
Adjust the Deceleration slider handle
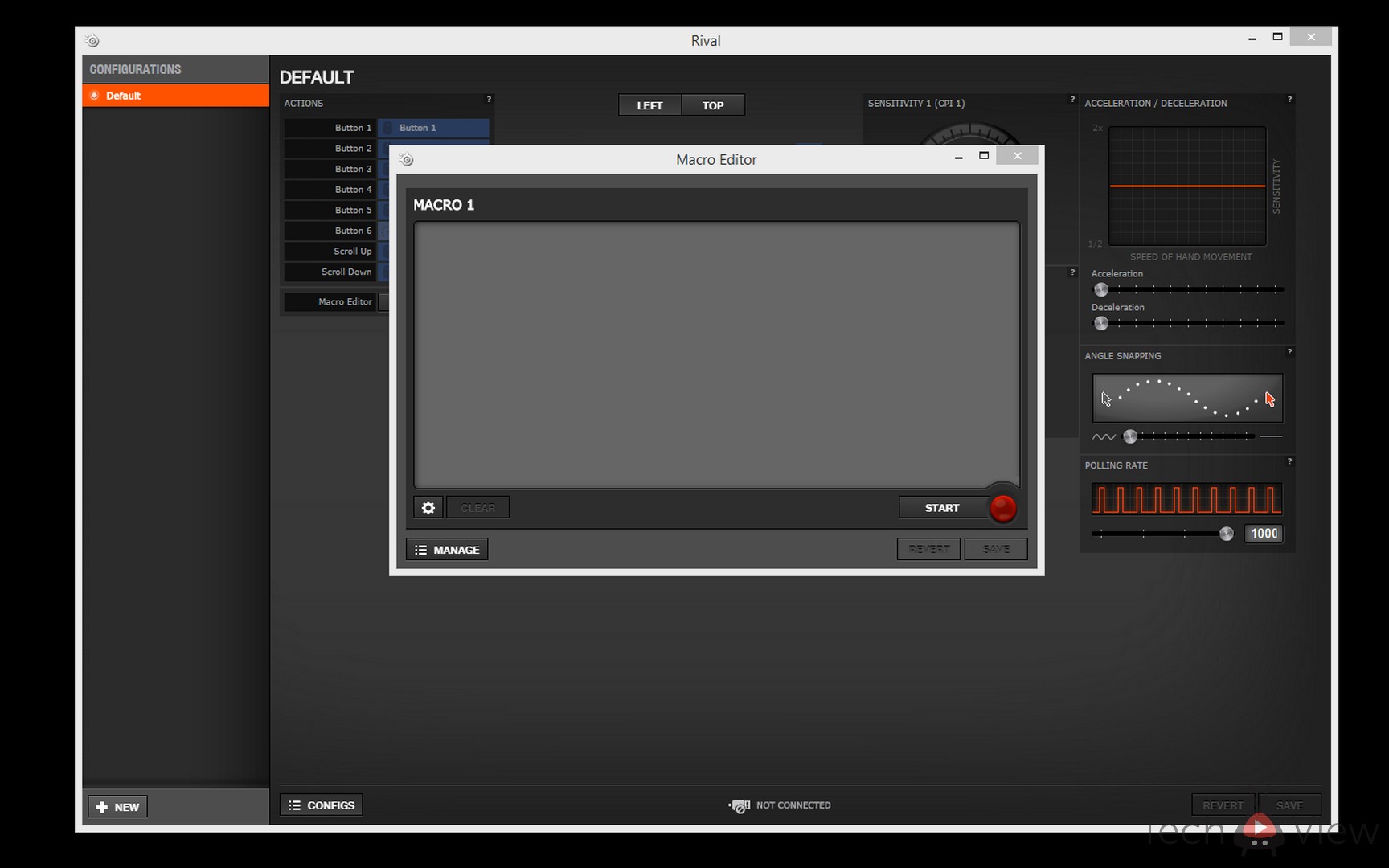(1101, 323)
